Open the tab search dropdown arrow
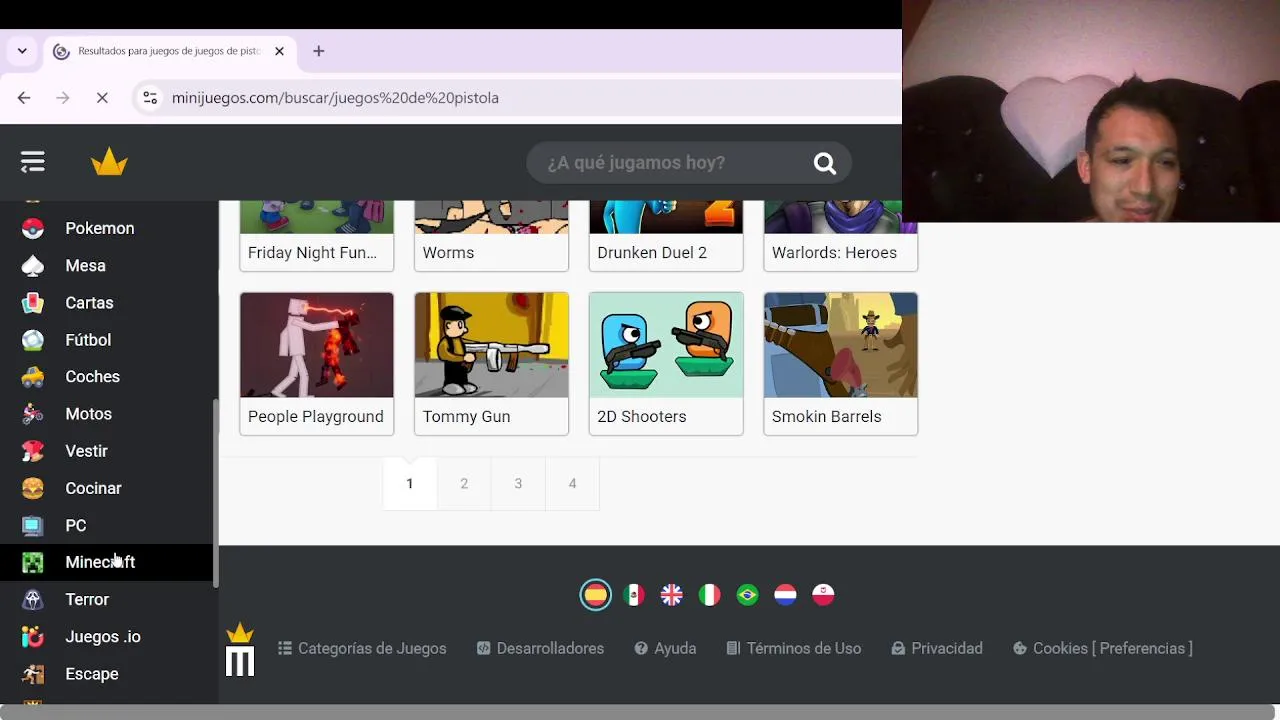The image size is (1280, 720). coord(22,51)
